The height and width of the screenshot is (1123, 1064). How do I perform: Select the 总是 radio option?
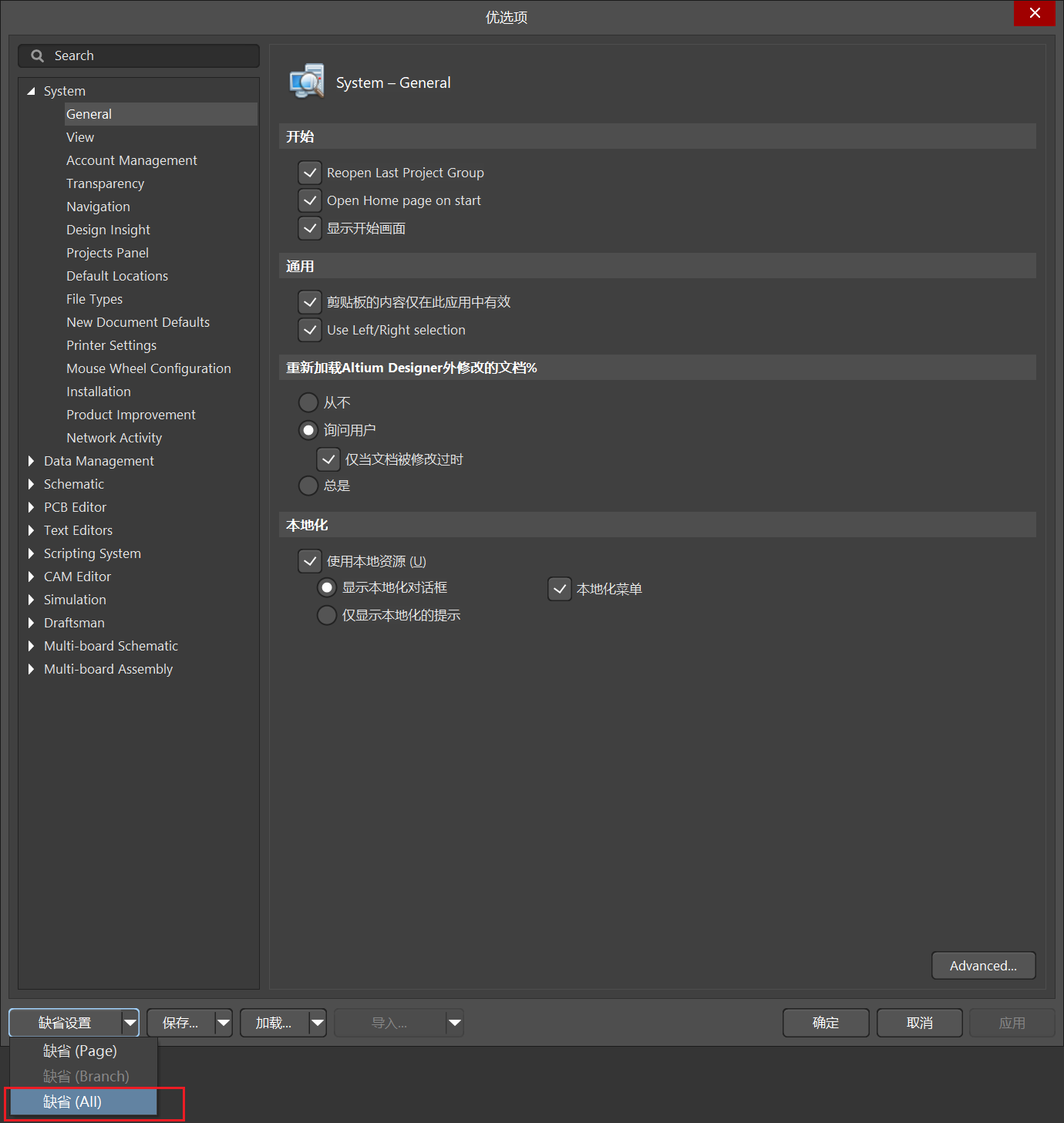pyautogui.click(x=308, y=486)
